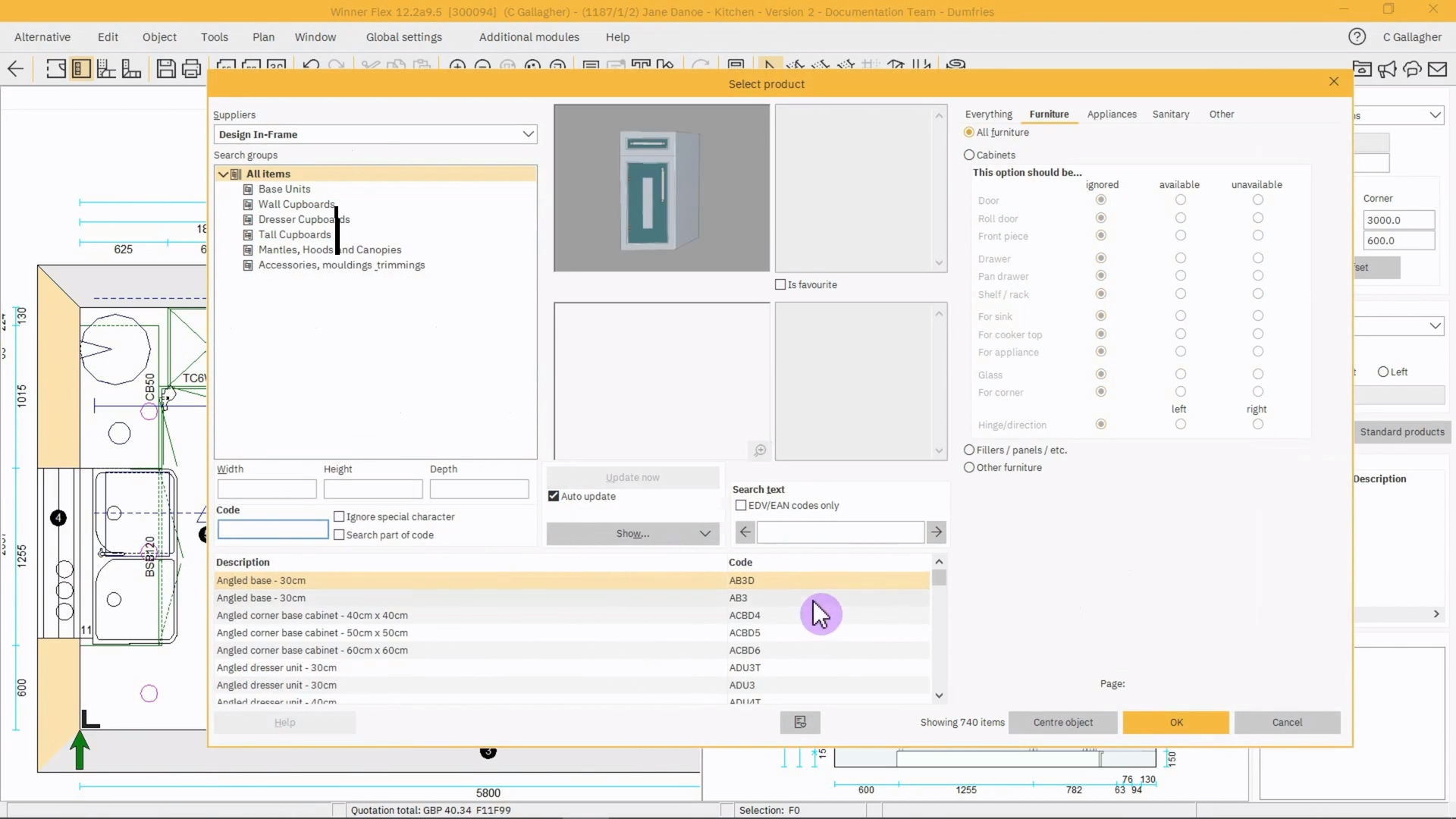Switch to the Appliances tab
Screen dimensions: 1456x819
tap(1112, 115)
